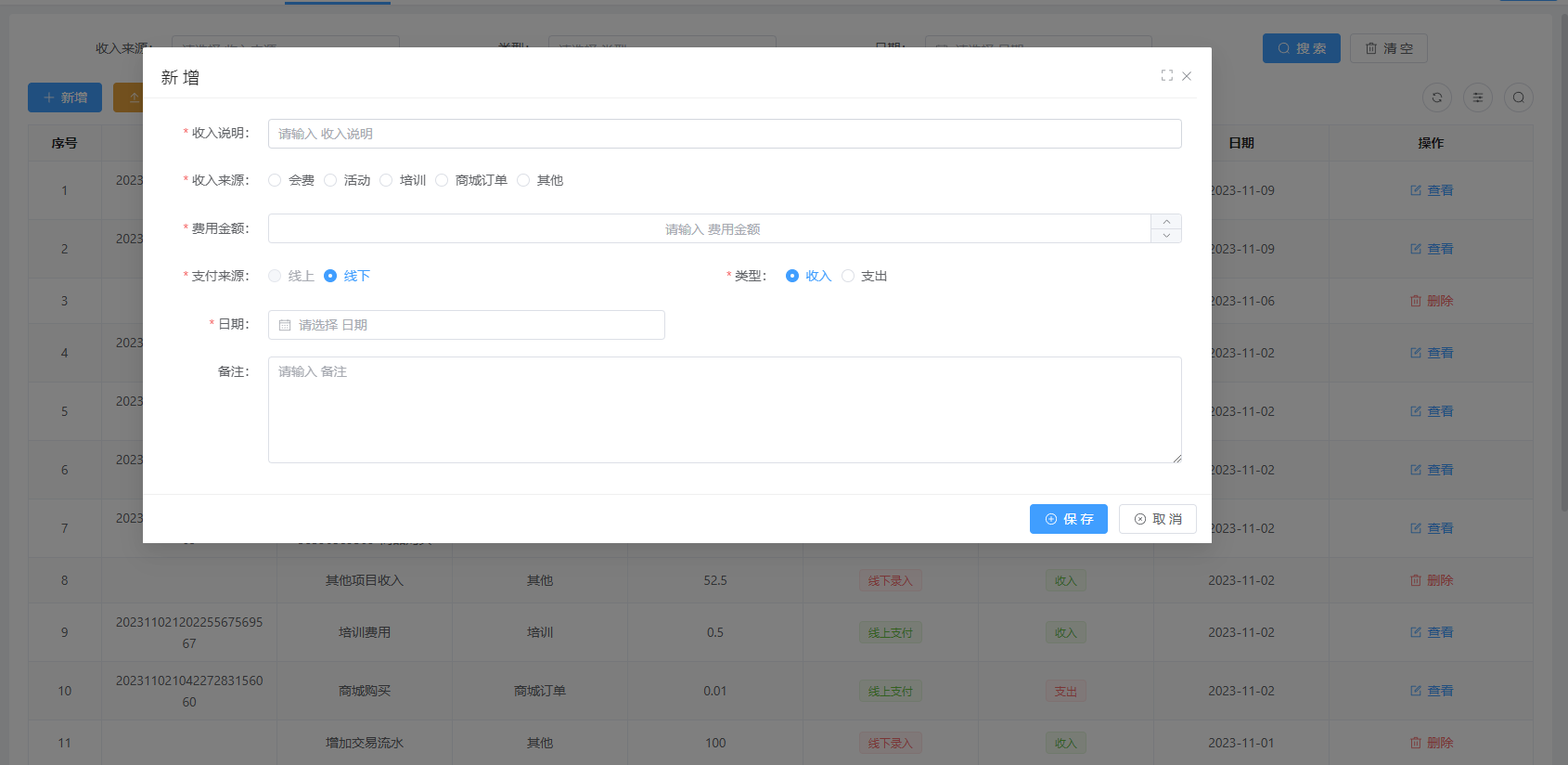Select 线下 radio for 支付来源

coord(331,276)
